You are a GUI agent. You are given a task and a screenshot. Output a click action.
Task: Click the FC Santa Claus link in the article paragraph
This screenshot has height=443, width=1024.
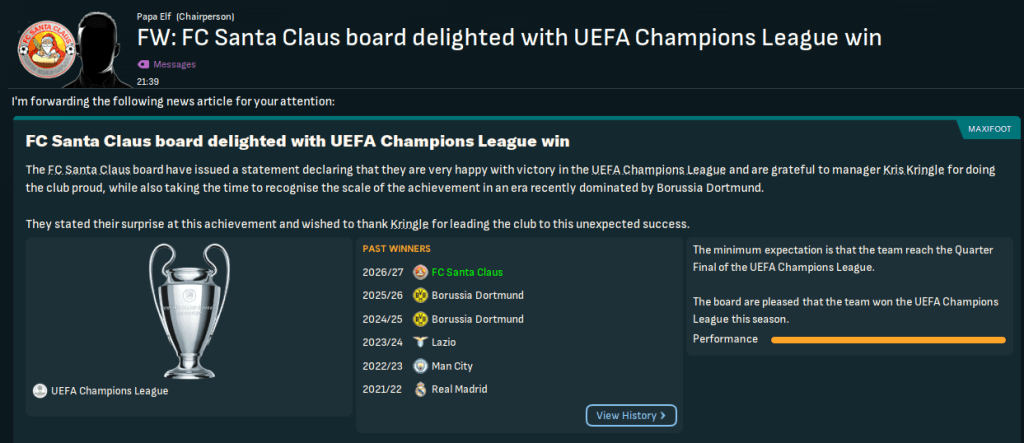(x=89, y=170)
